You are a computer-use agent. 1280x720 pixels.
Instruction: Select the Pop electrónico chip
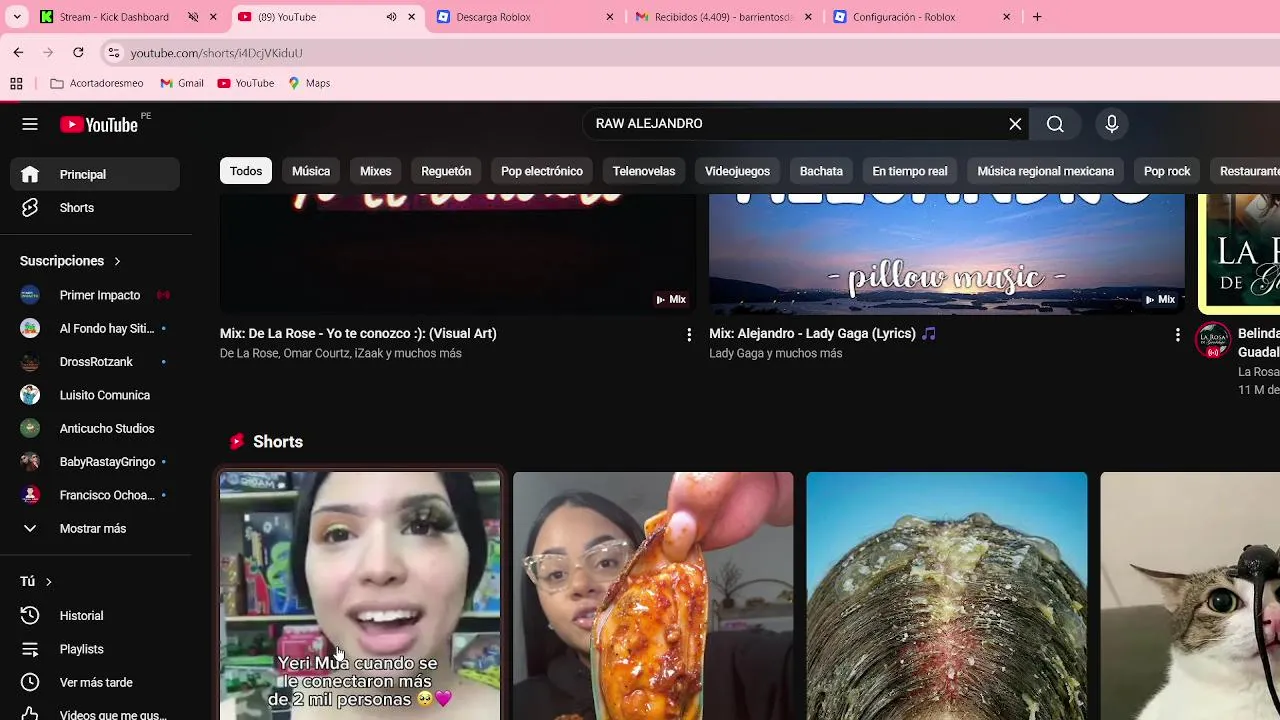tap(542, 171)
